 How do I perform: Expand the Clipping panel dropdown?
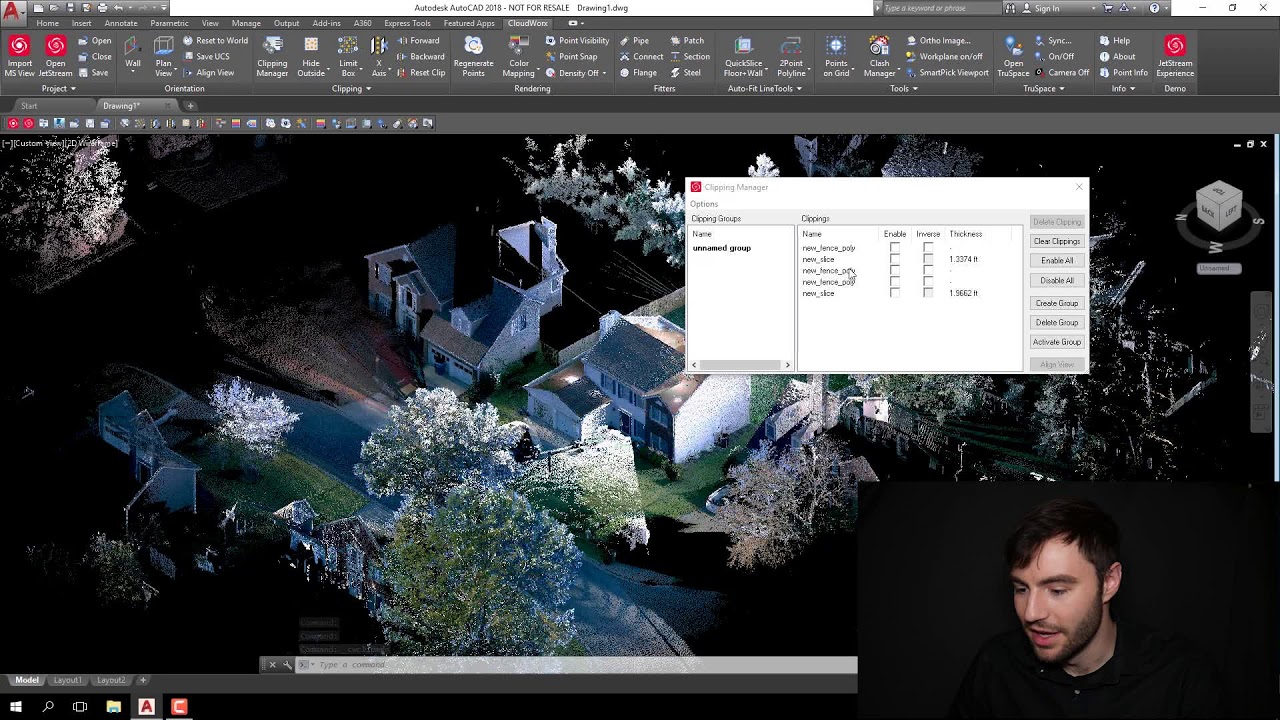point(351,89)
